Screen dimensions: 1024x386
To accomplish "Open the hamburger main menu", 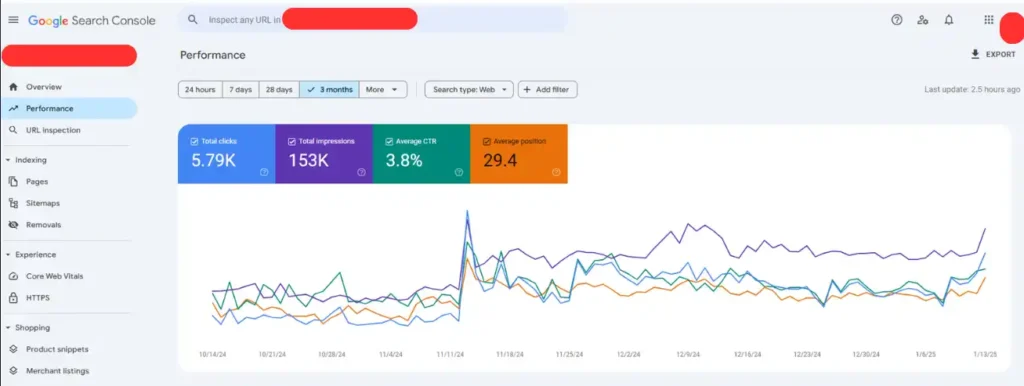I will coord(13,20).
